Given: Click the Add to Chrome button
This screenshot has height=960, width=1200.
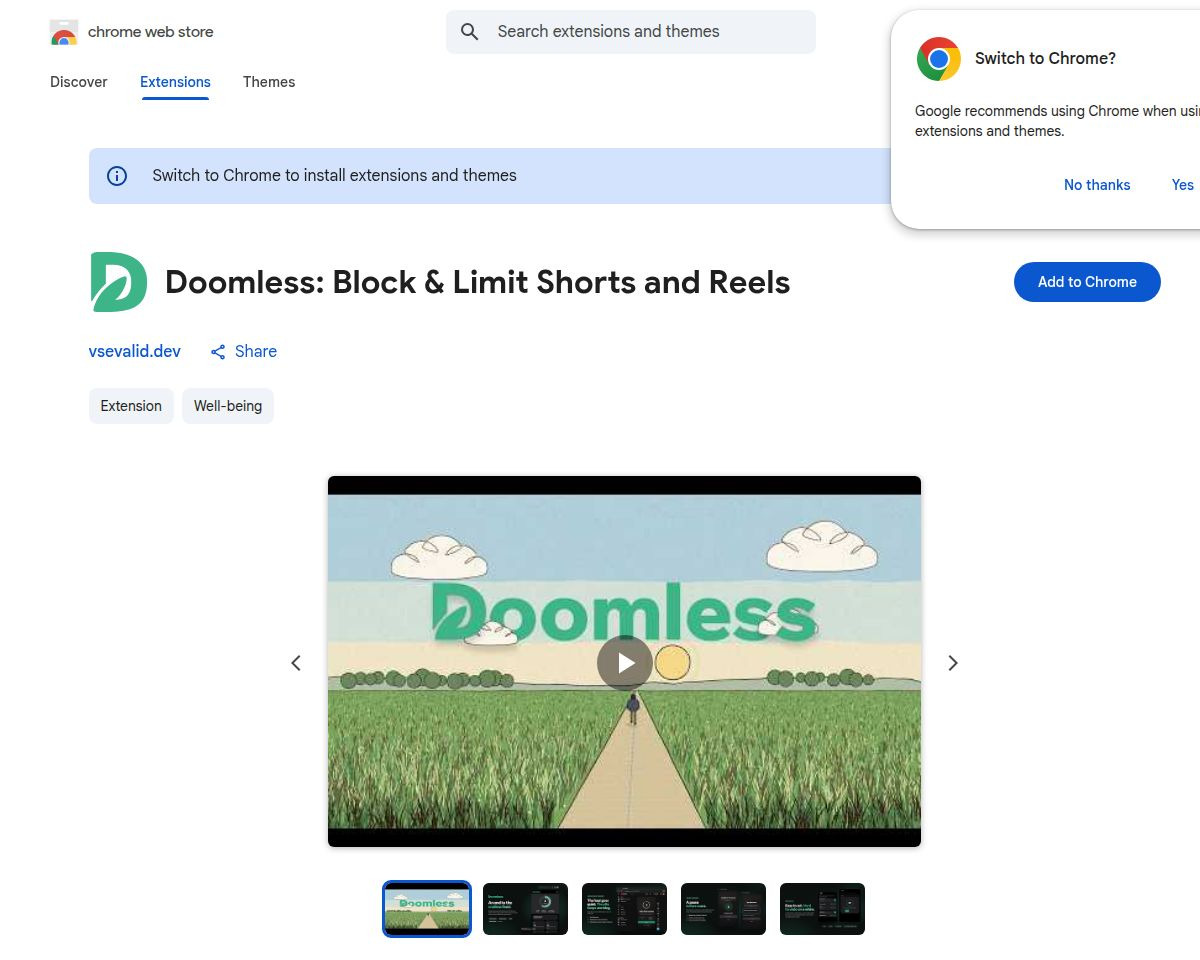Looking at the screenshot, I should 1087,282.
